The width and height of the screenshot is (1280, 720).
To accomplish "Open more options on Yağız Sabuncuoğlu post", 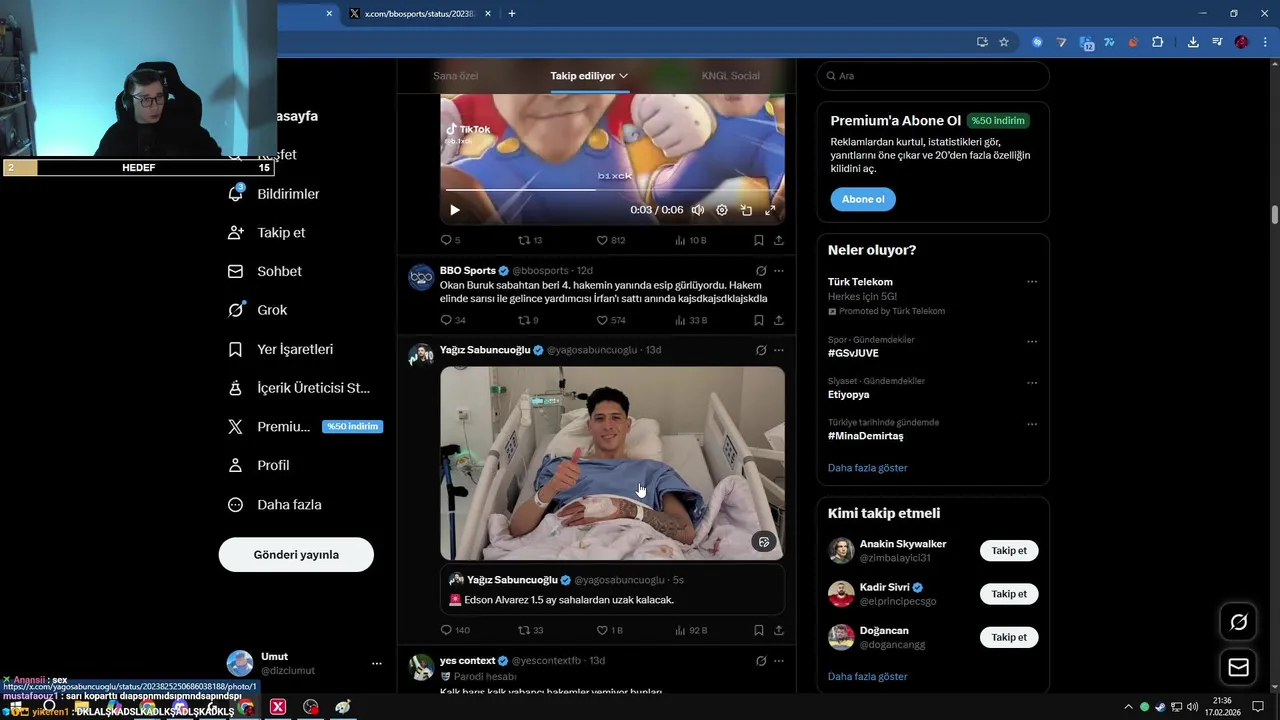I will 779,350.
